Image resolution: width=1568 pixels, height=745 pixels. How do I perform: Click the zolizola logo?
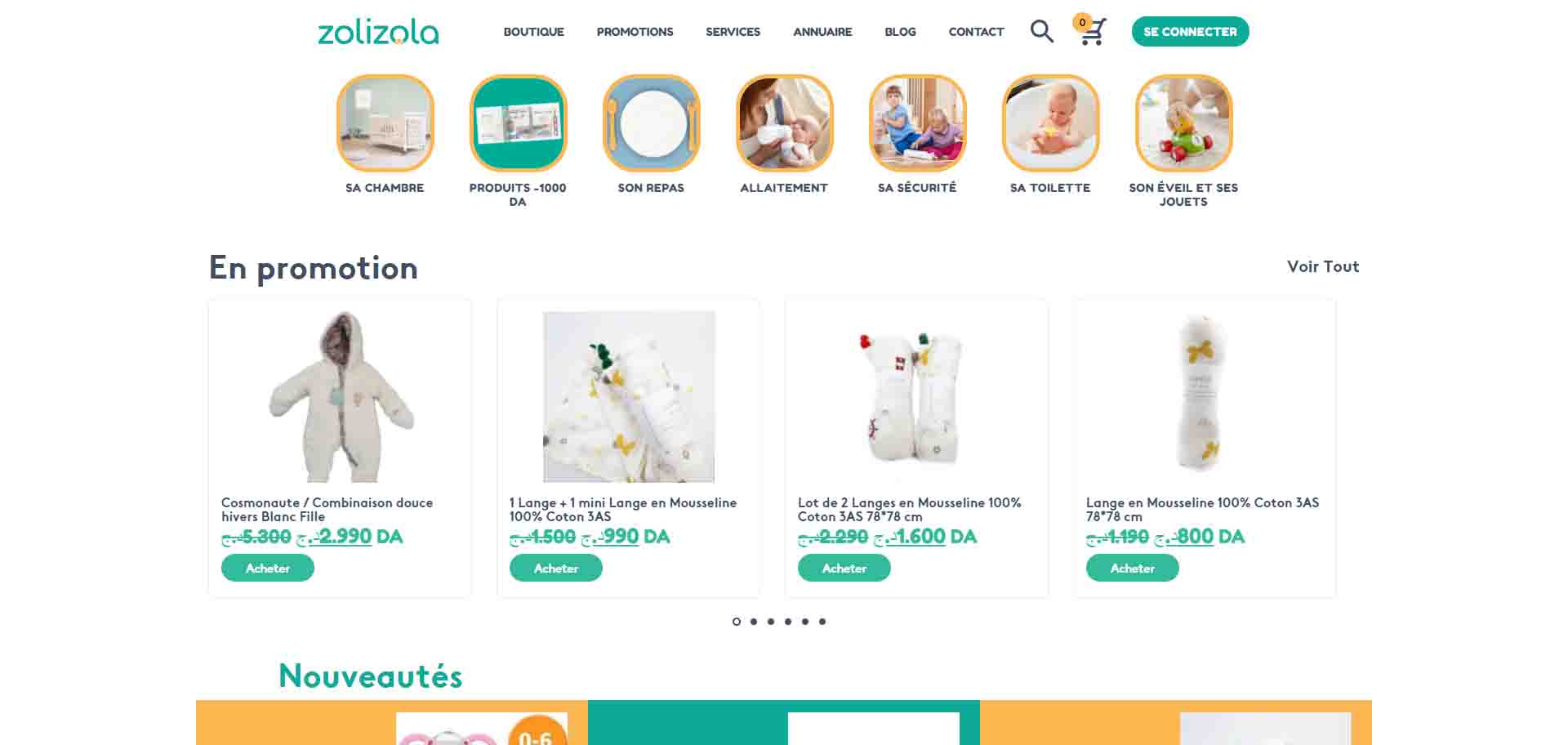pos(378,32)
